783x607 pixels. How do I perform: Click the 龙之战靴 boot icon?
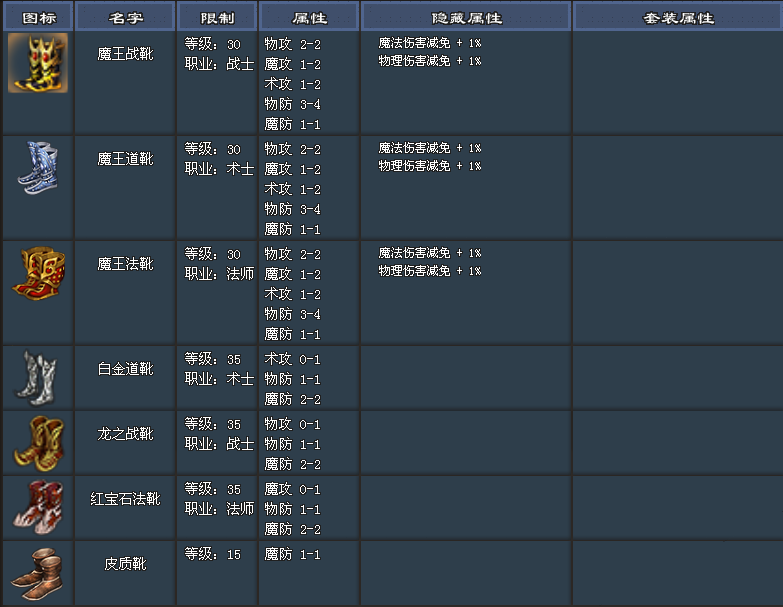click(x=39, y=443)
